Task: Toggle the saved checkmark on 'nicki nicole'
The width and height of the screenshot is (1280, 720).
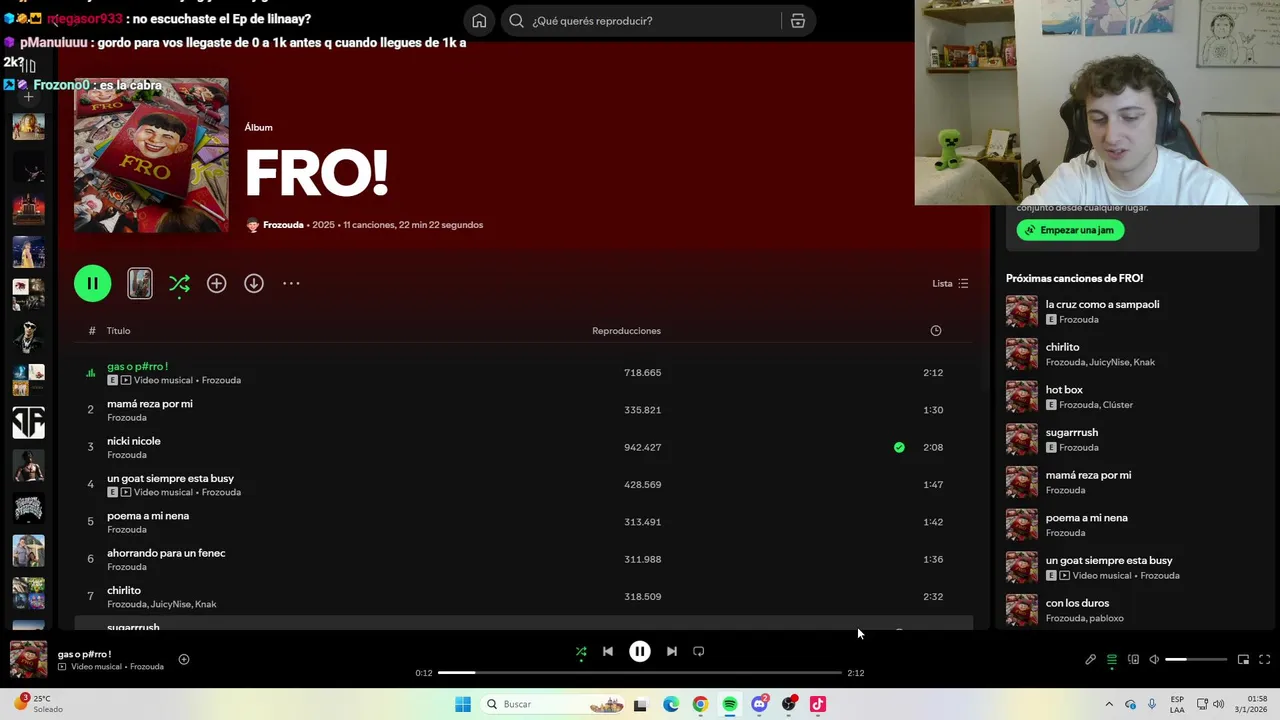Action: [x=899, y=447]
